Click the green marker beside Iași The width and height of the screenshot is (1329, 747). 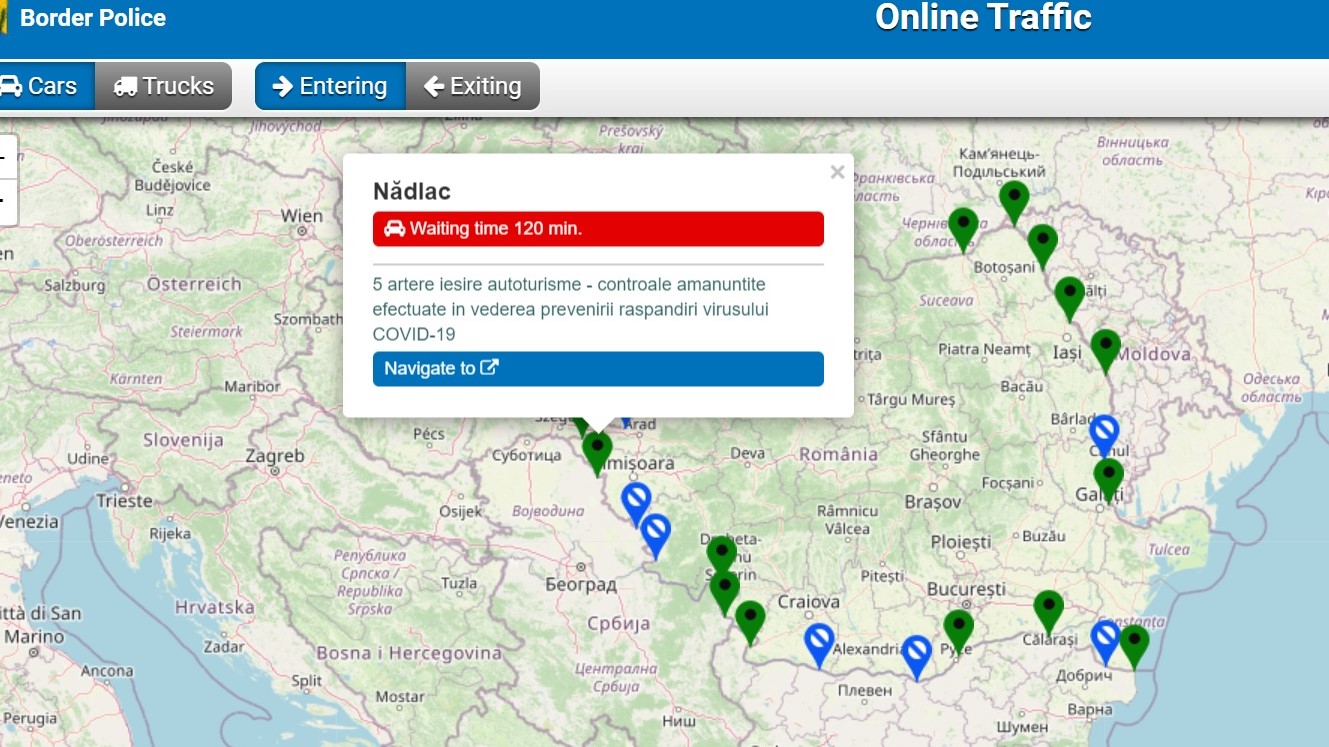tap(1105, 347)
